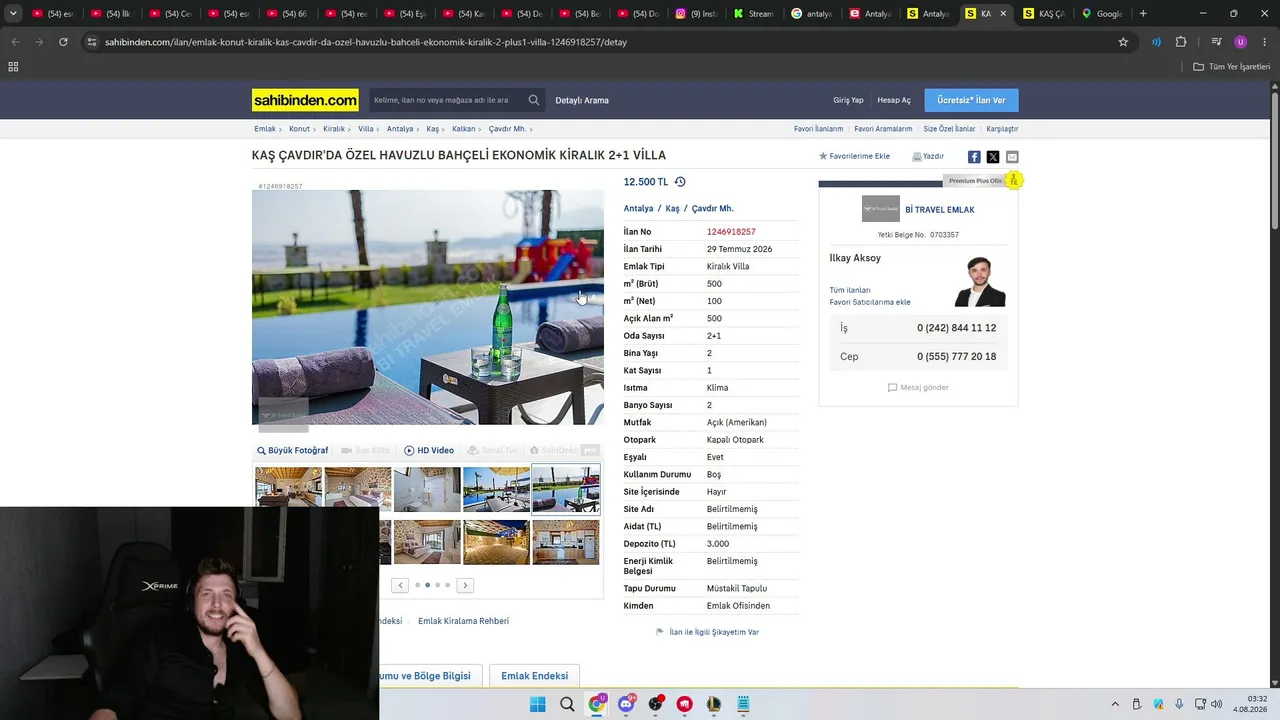
Task: Switch to the Instagram browser tab
Action: (696, 14)
